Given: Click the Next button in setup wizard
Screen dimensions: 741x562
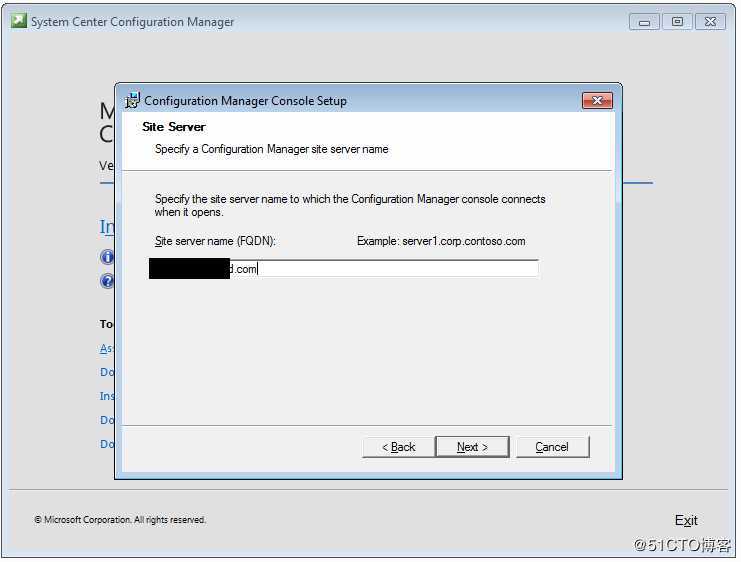Looking at the screenshot, I should [472, 447].
